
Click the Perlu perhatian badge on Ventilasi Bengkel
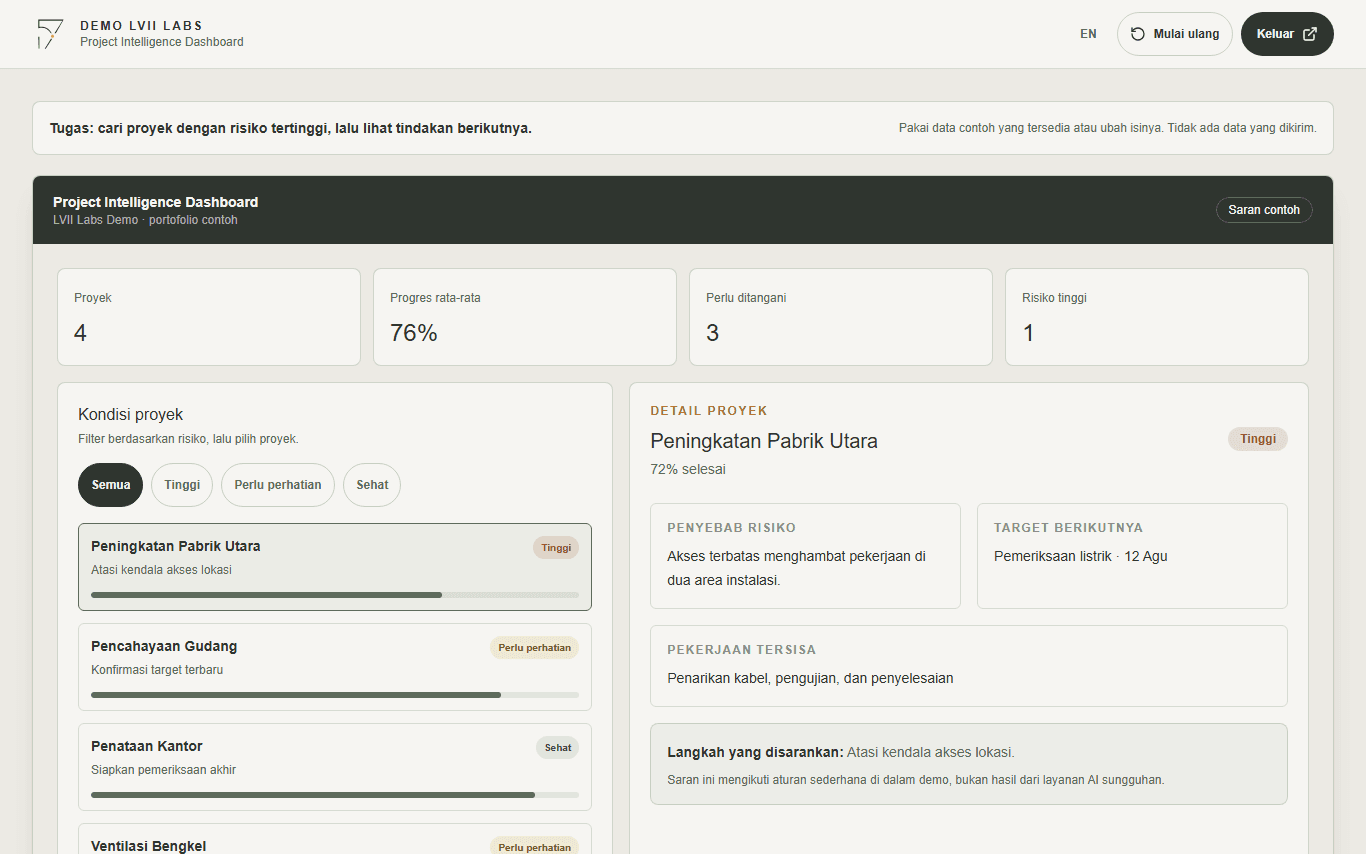tap(534, 846)
